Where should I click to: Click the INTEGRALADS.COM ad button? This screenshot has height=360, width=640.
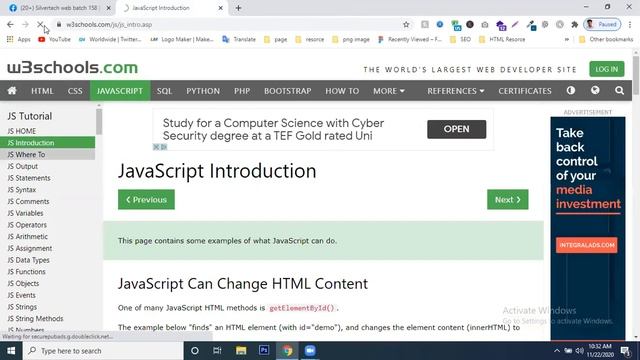point(586,245)
